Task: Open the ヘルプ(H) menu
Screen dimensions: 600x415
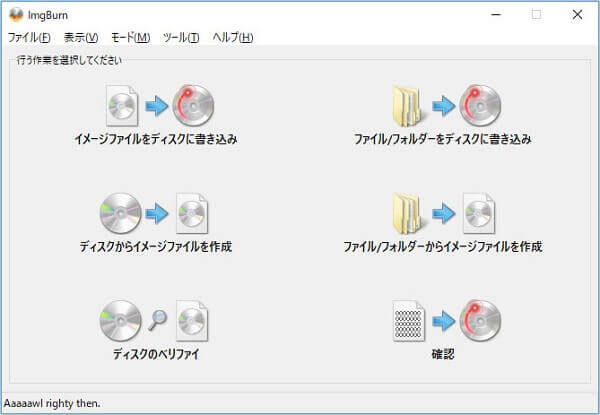Action: click(x=232, y=37)
